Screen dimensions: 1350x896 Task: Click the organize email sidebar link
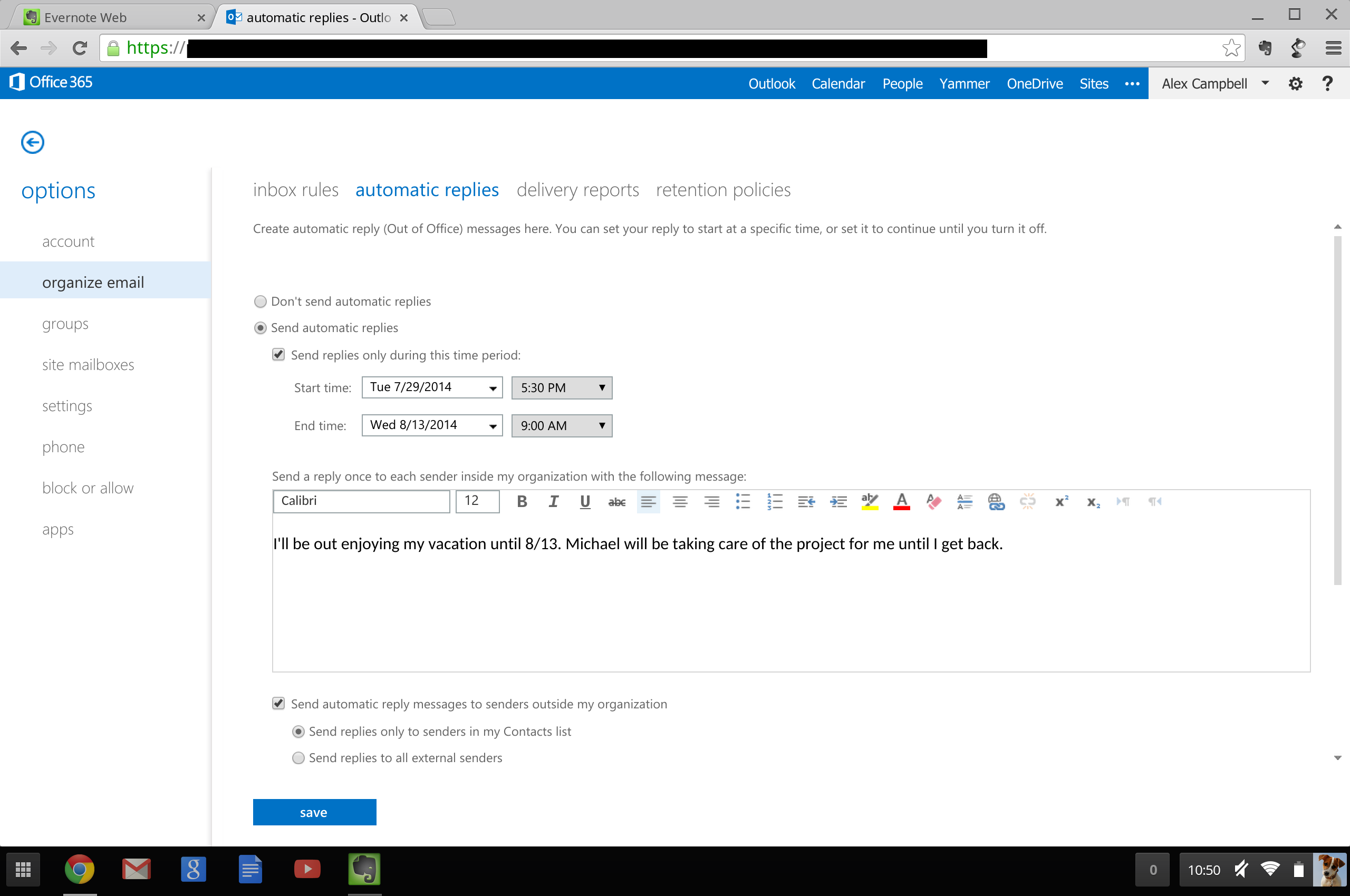click(x=92, y=282)
